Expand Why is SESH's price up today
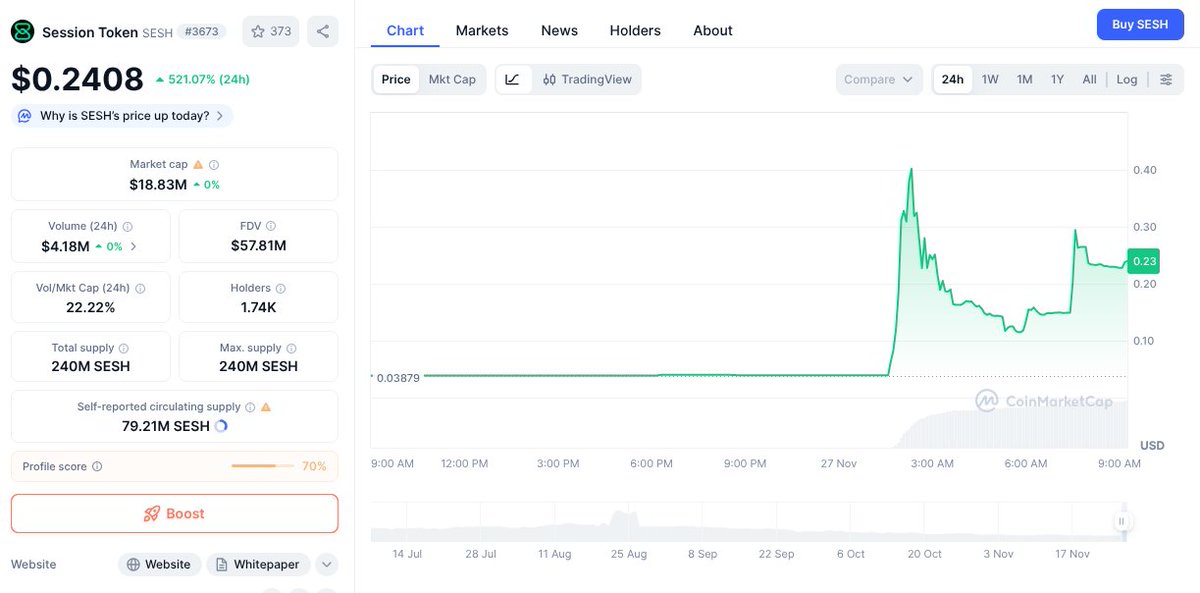The height and width of the screenshot is (593, 1200). (x=123, y=116)
